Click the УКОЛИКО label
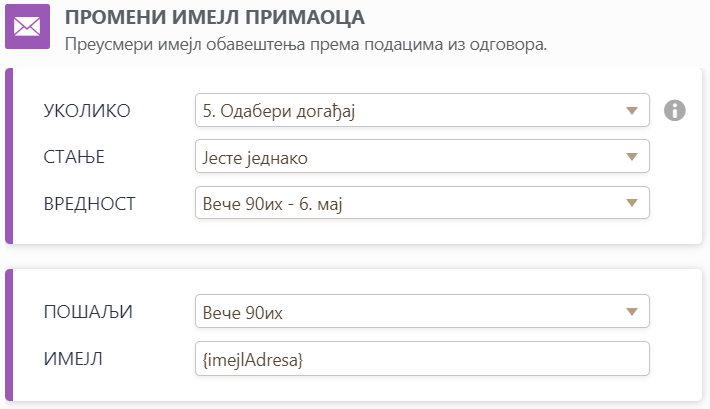The image size is (710, 409). tap(87, 110)
